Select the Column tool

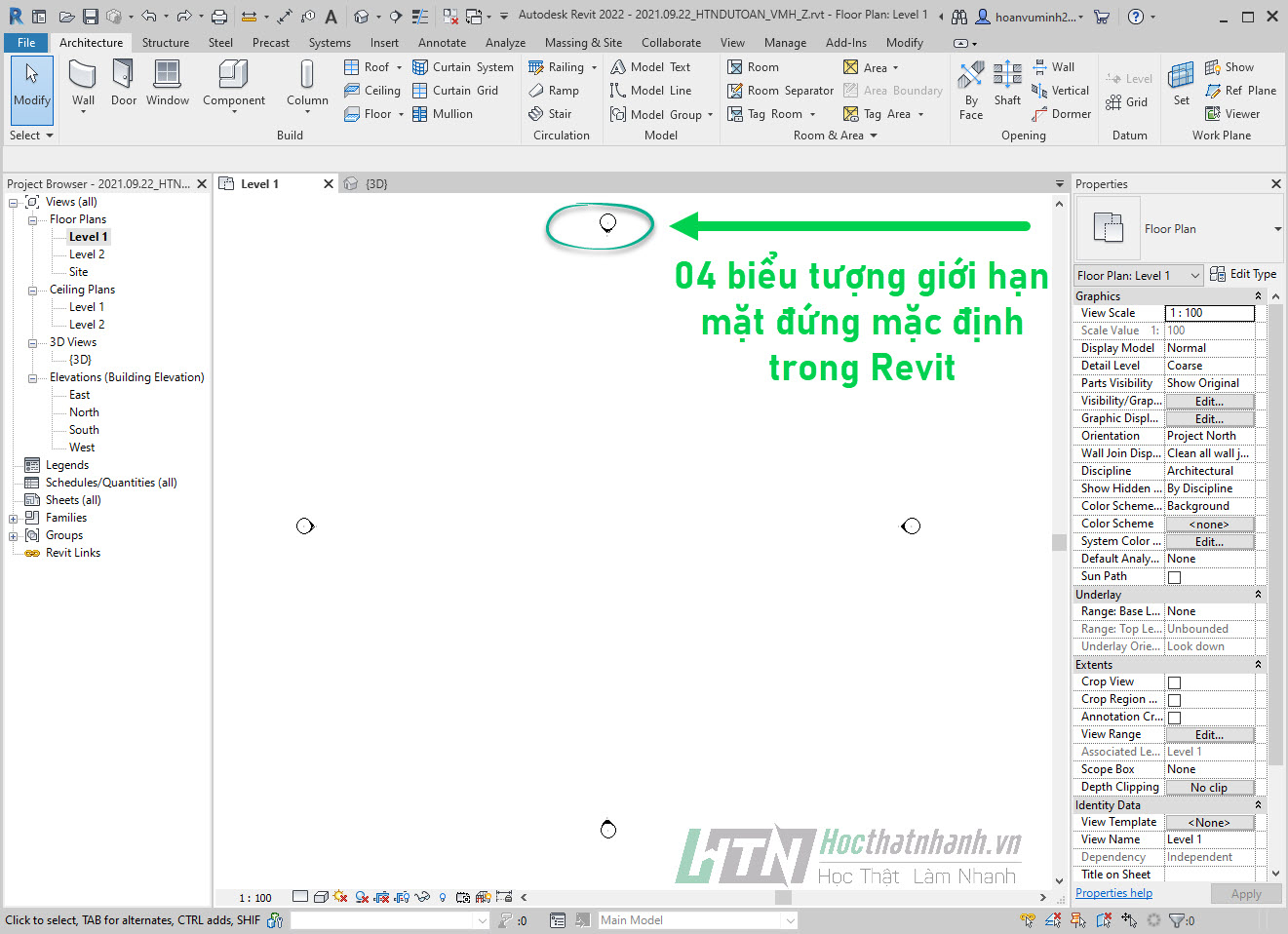[x=307, y=84]
